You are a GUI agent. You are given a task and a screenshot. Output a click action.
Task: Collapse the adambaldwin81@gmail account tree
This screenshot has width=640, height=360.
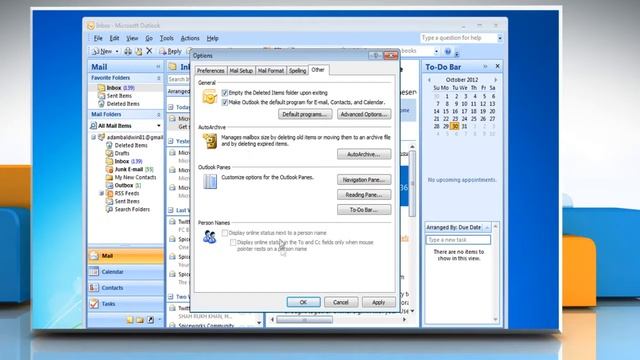[93, 138]
